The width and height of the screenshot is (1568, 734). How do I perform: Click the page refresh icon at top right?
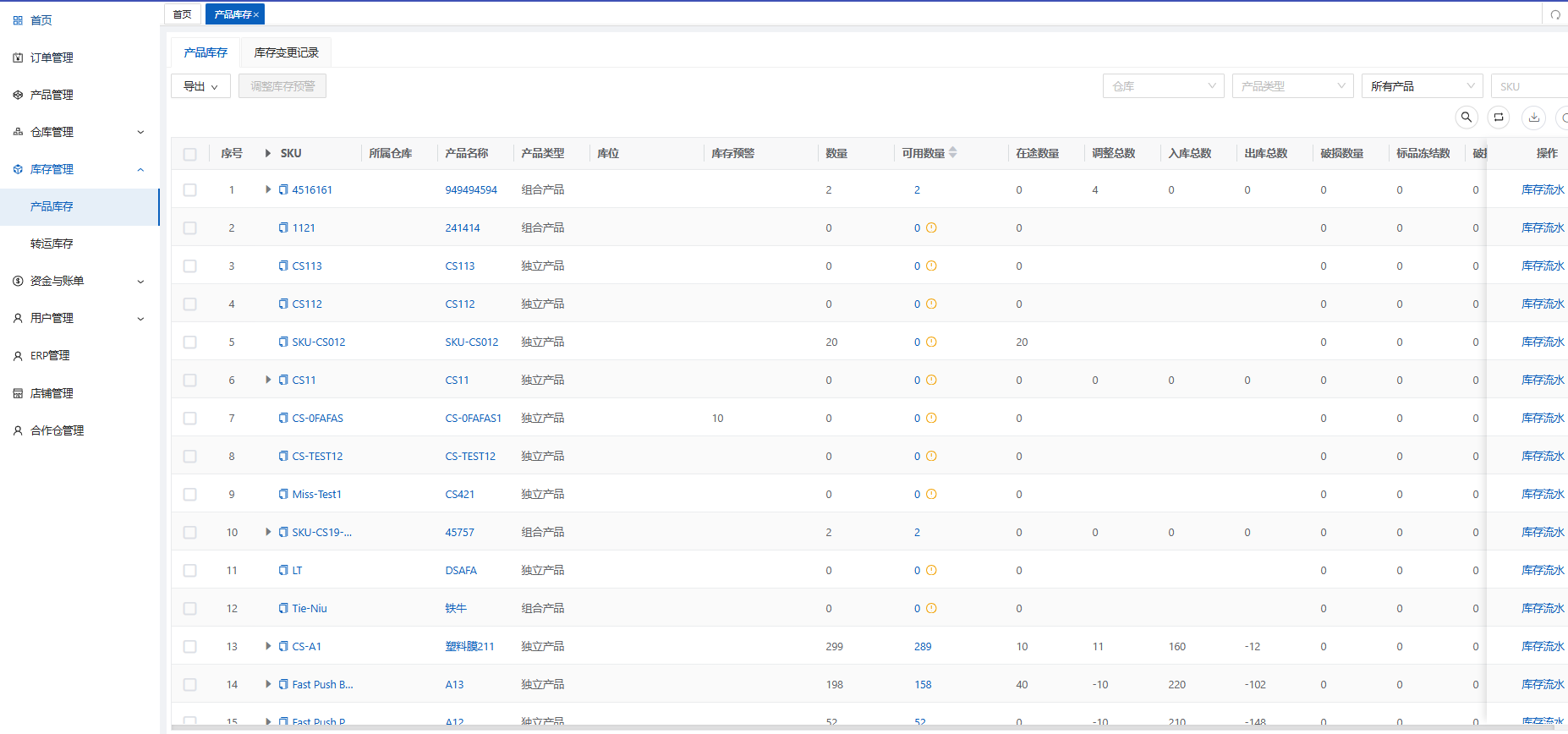coord(1555,14)
